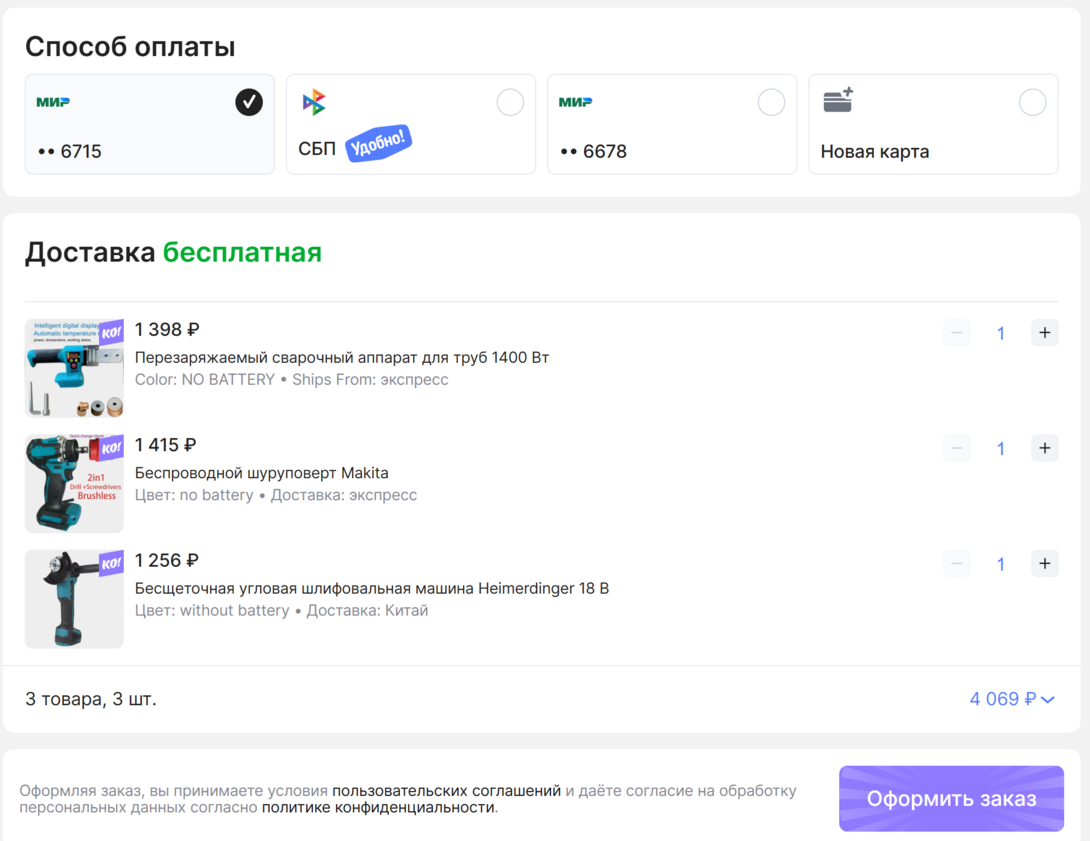Click the СБП payment logo icon
Viewport: 1090px width, 841px height.
pos(314,102)
